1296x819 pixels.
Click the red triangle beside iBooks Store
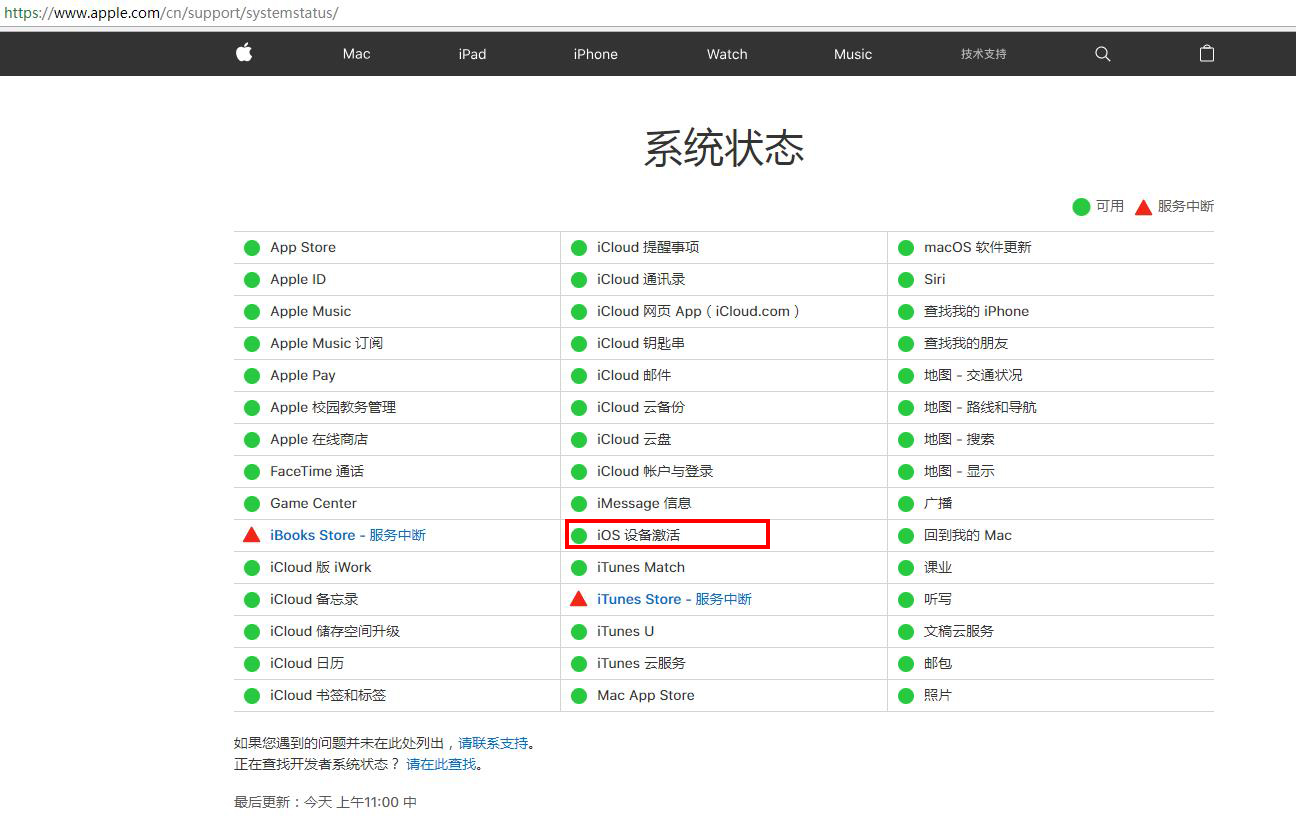251,534
